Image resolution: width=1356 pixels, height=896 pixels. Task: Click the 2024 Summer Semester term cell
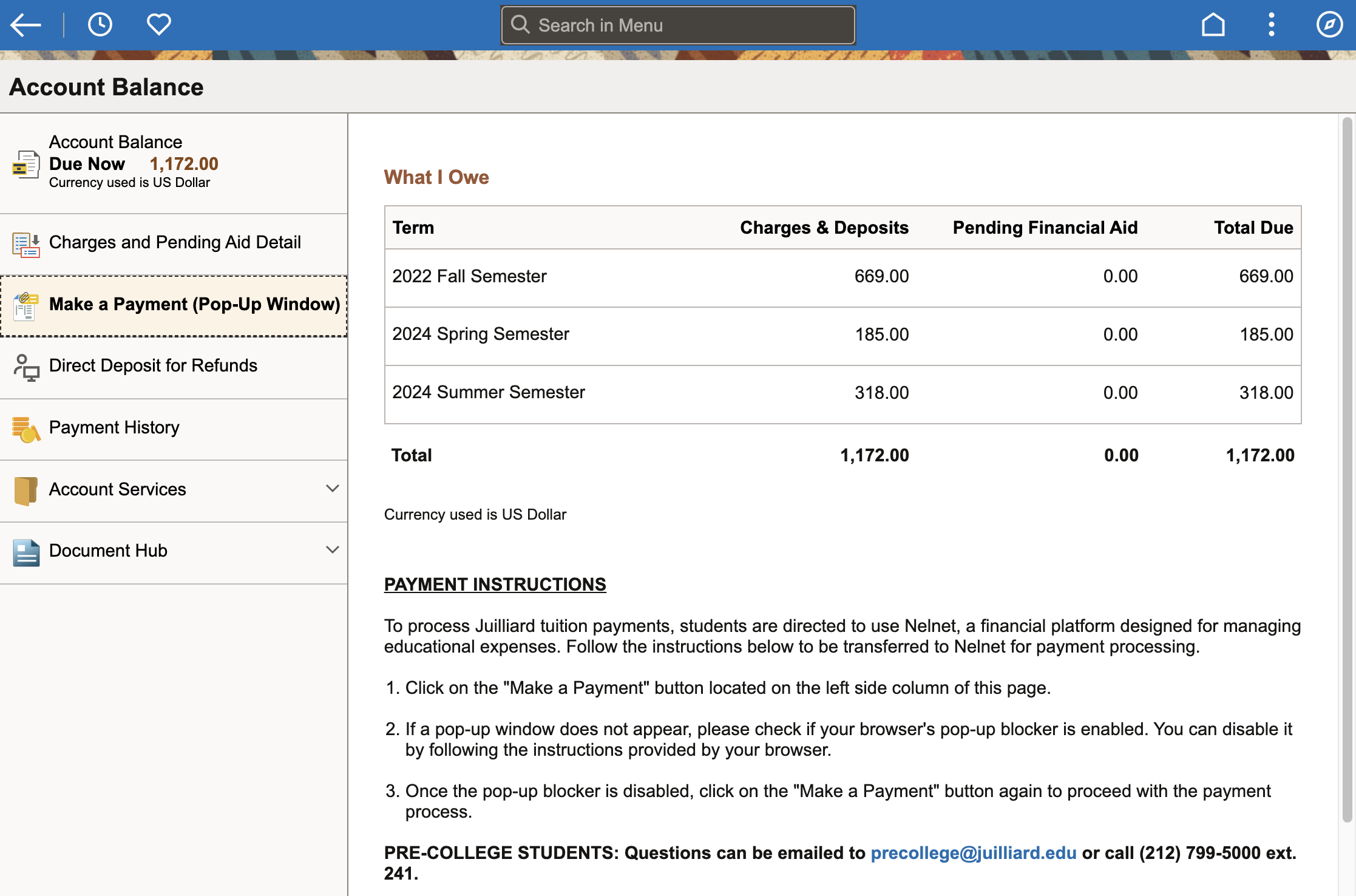coord(488,392)
